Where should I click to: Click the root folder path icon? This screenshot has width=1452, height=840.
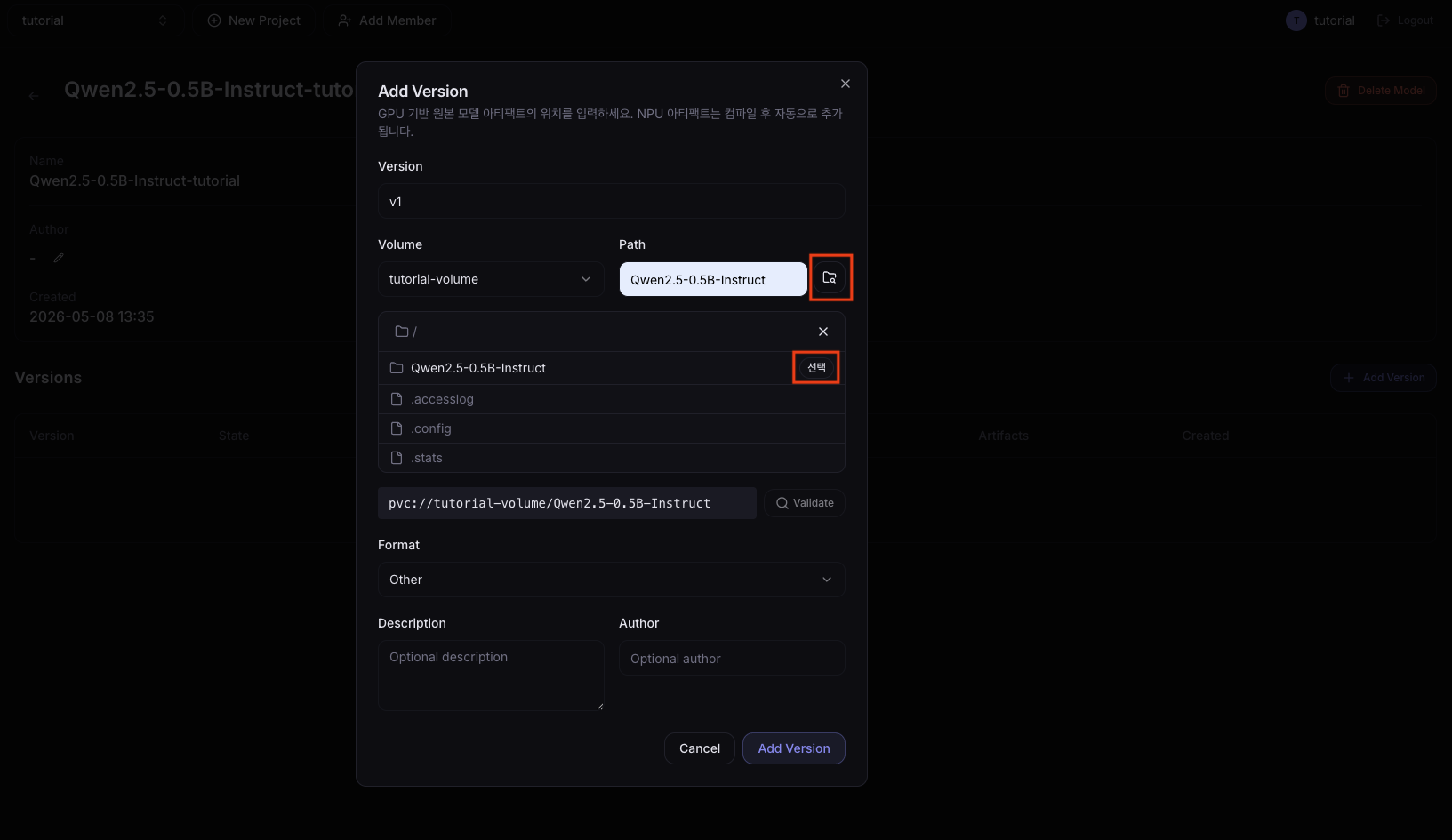coord(402,332)
